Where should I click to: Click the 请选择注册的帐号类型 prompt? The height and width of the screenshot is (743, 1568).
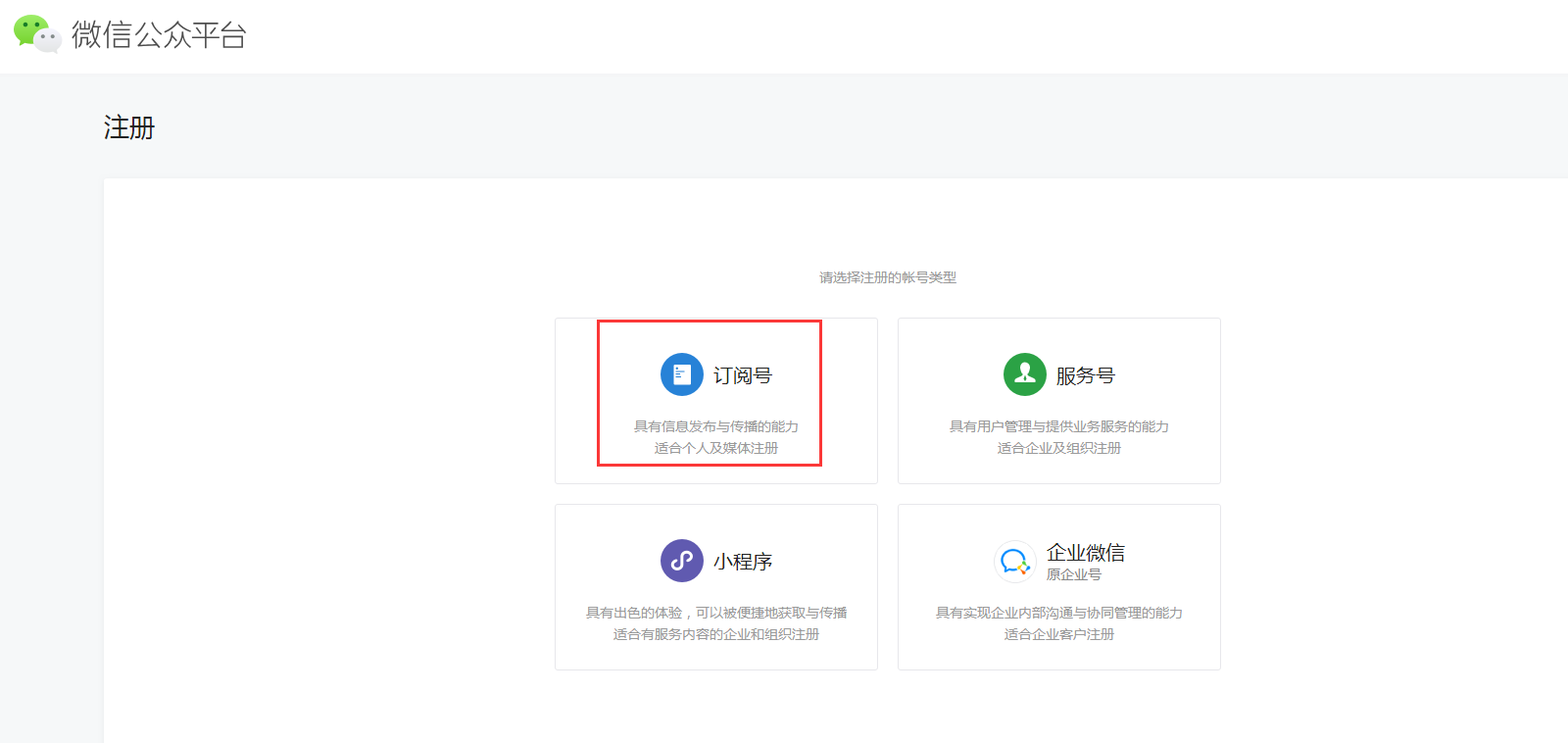888,277
